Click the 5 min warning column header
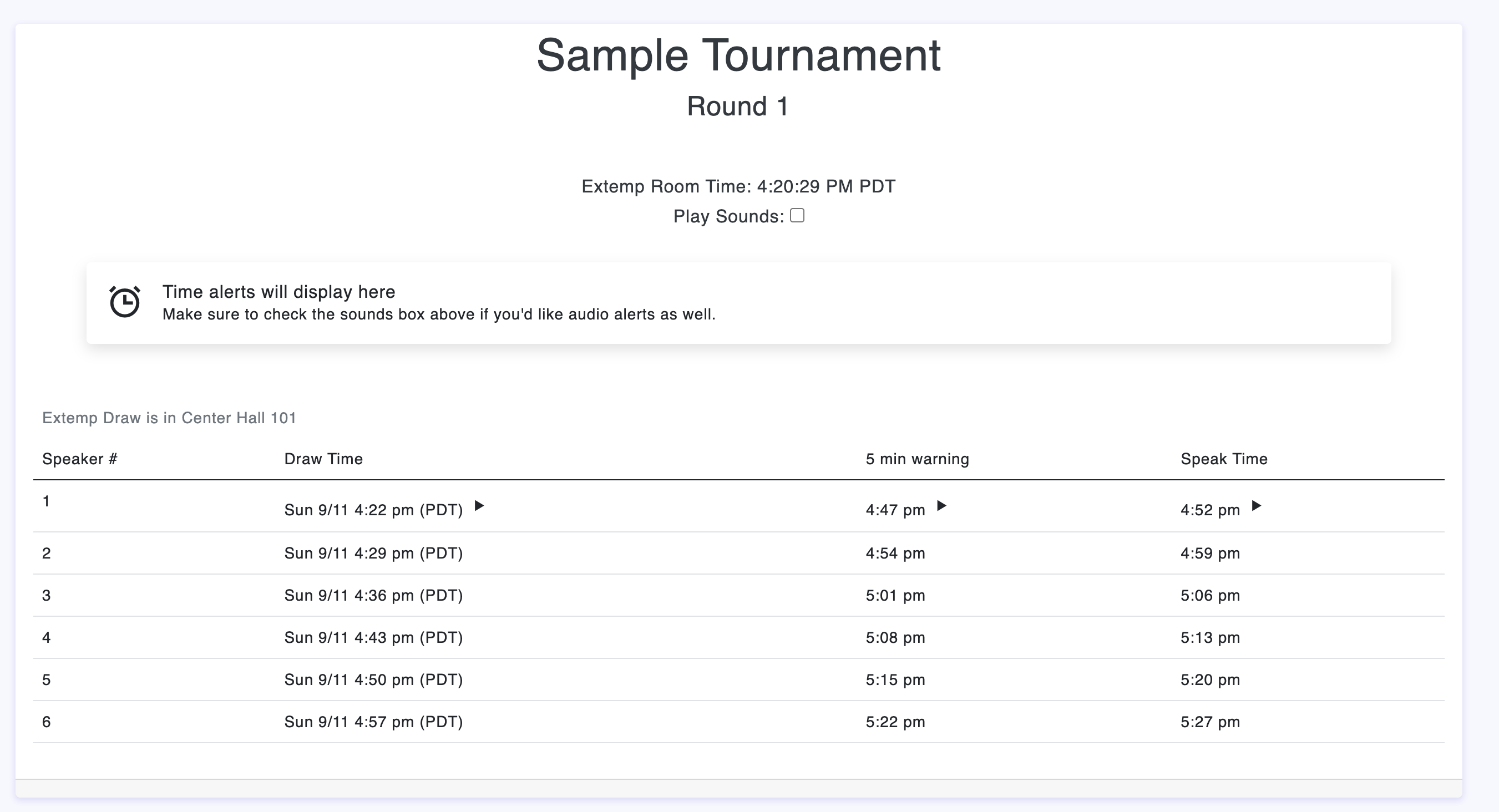Screen dimensions: 1499x812 click(917, 459)
